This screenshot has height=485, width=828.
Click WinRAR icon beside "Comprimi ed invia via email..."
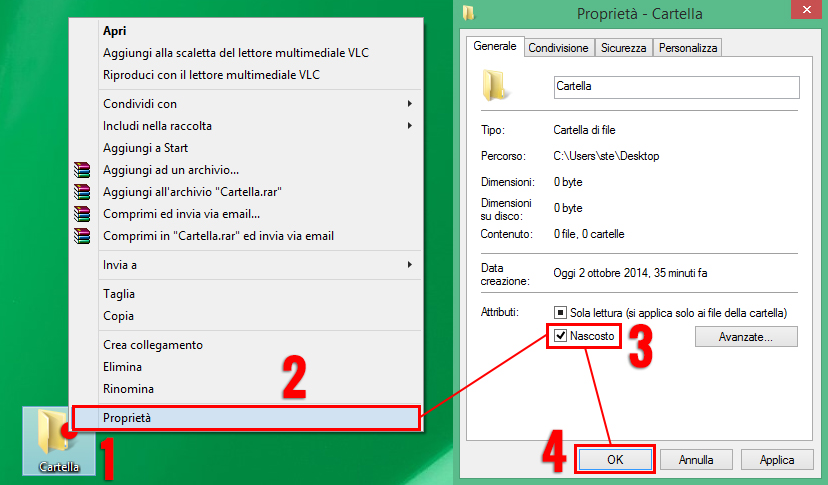point(82,214)
